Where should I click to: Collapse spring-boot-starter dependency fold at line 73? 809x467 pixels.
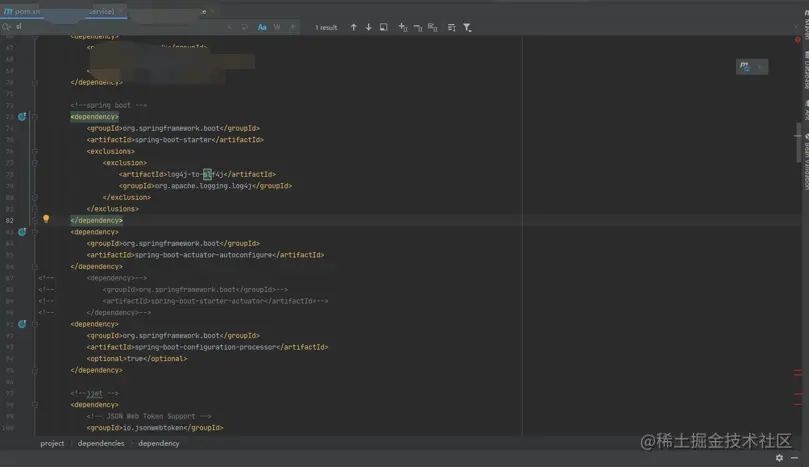[x=36, y=117]
